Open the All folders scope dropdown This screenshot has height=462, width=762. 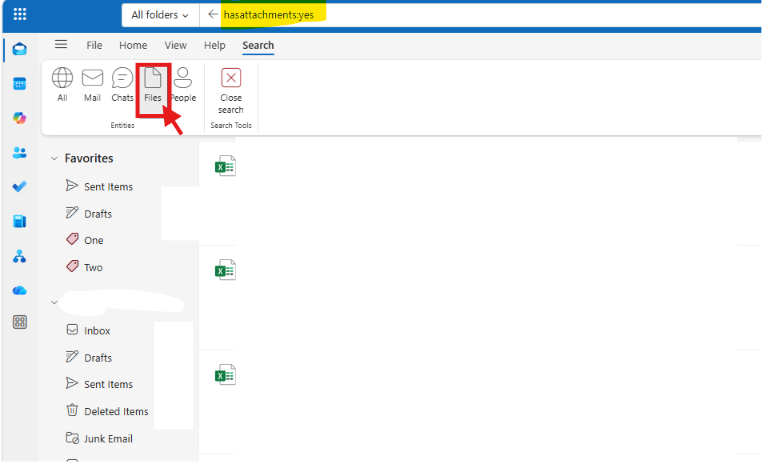(160, 15)
